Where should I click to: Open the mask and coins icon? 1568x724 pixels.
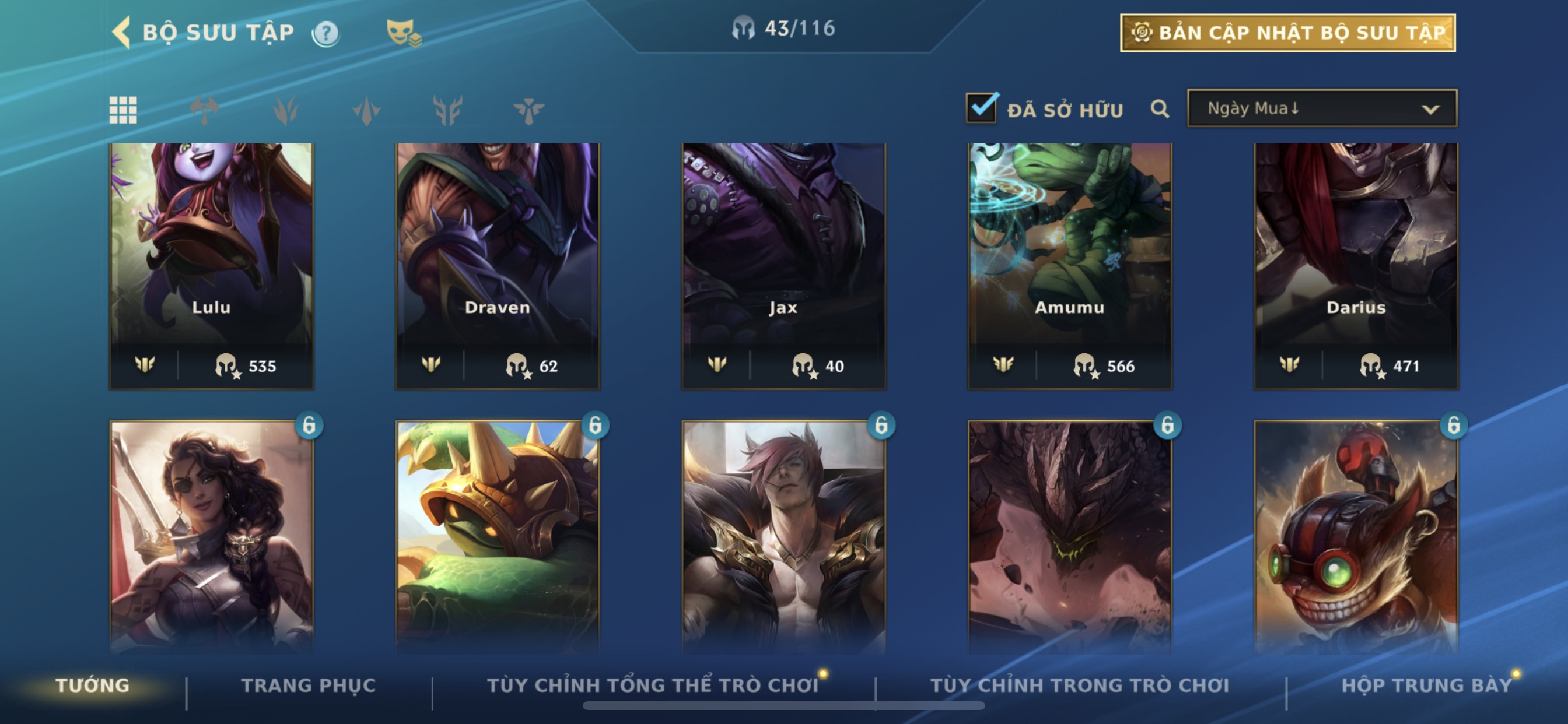click(x=404, y=33)
